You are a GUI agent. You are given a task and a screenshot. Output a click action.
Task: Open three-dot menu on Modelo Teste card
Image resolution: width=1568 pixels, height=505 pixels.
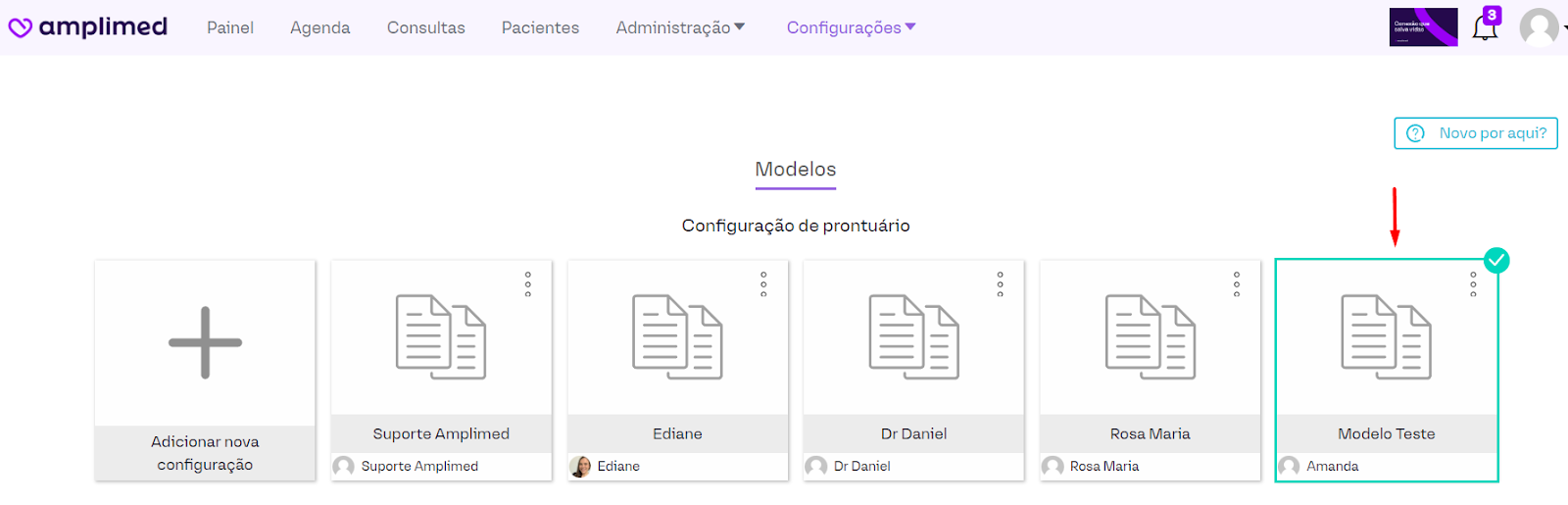click(1473, 284)
